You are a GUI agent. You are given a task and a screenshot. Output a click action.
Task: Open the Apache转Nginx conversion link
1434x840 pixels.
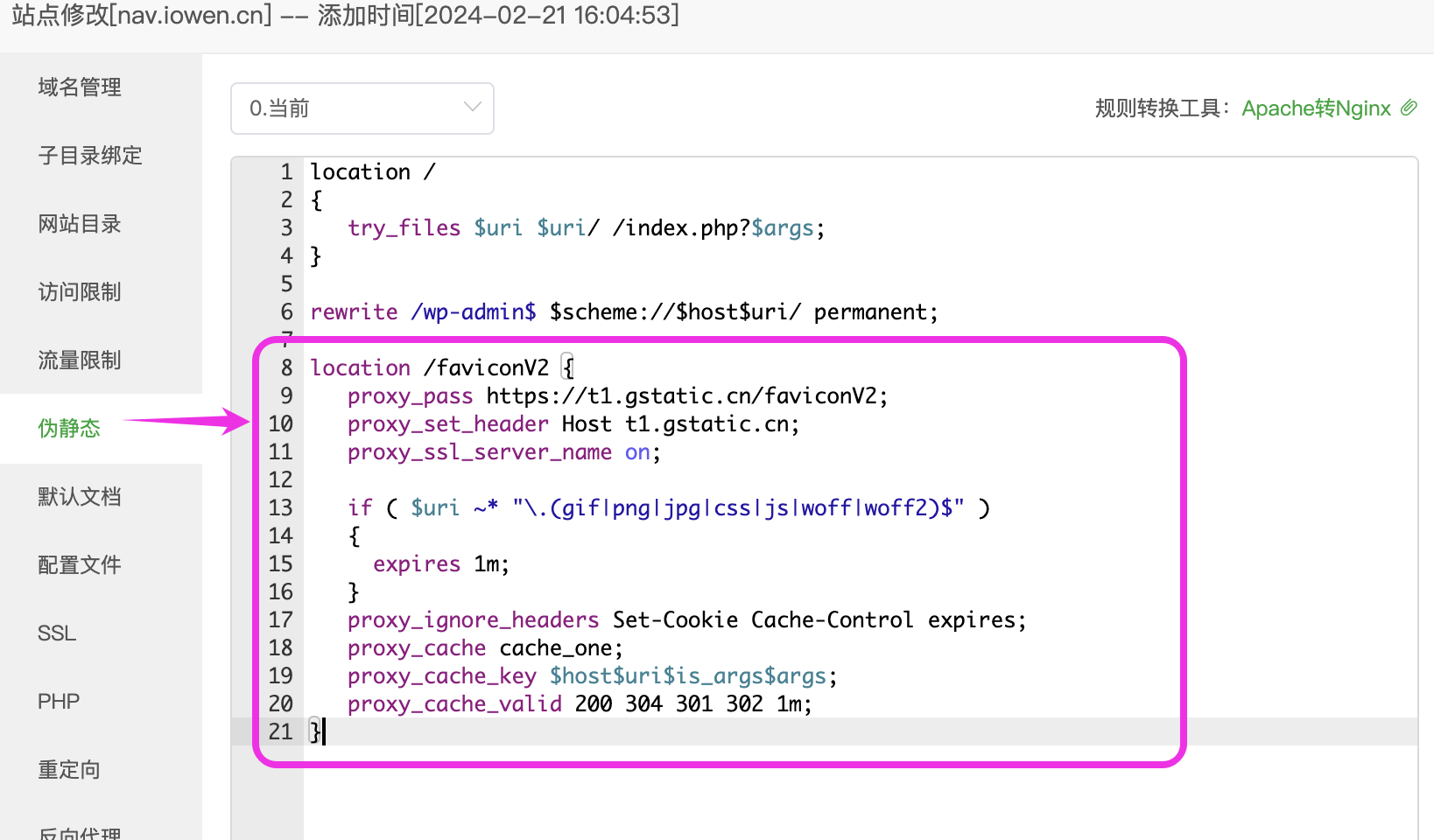tap(1315, 108)
